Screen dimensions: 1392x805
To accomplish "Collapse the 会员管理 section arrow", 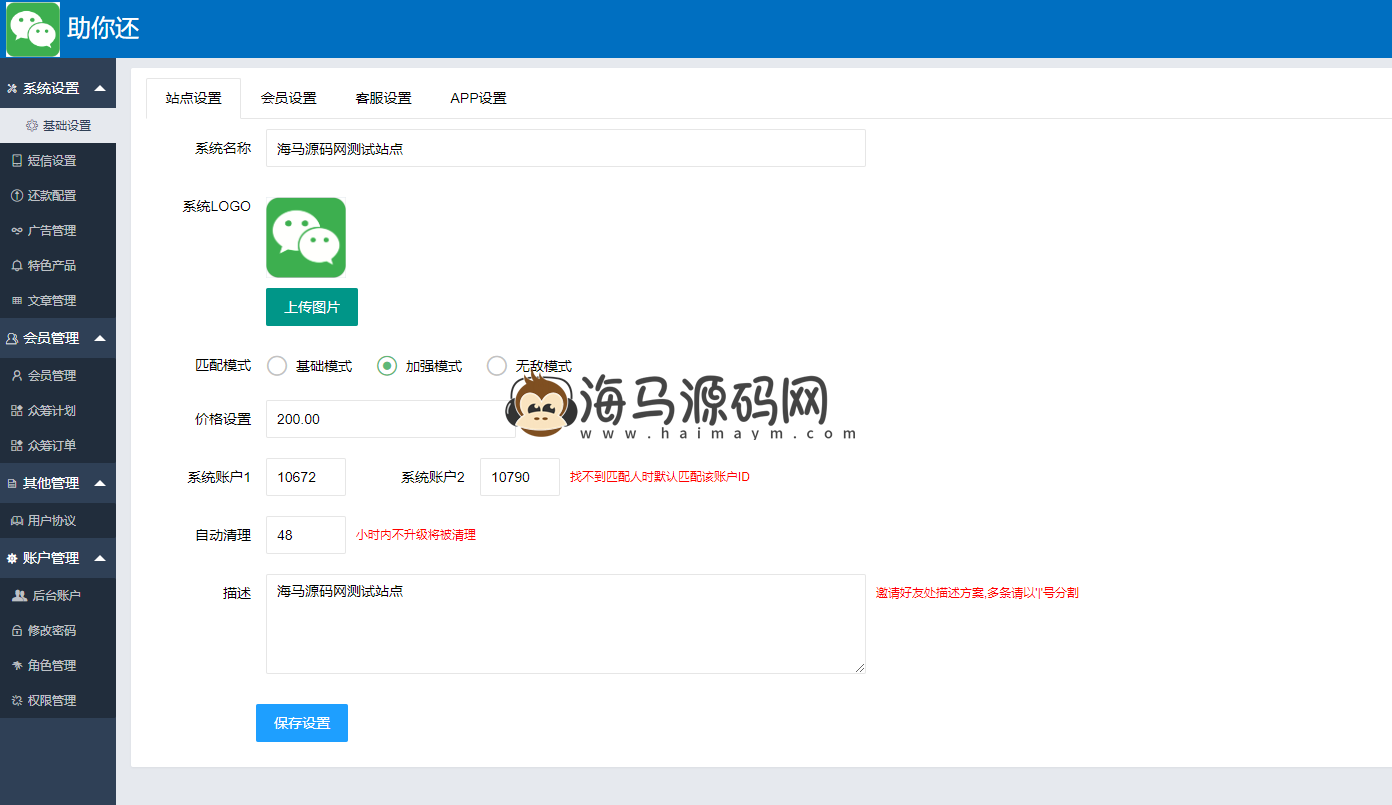I will 99,338.
